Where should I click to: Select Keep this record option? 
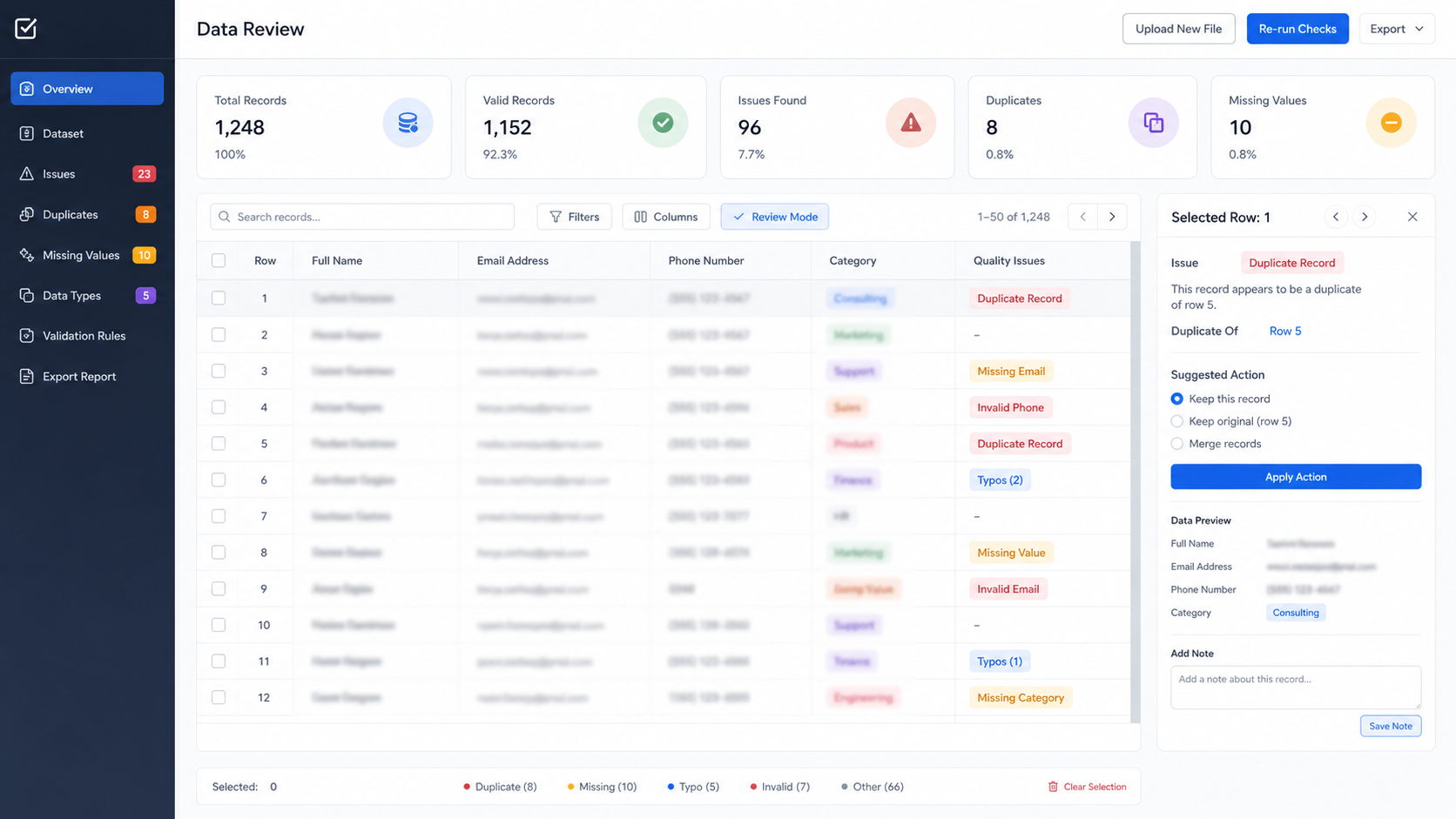(x=1177, y=399)
